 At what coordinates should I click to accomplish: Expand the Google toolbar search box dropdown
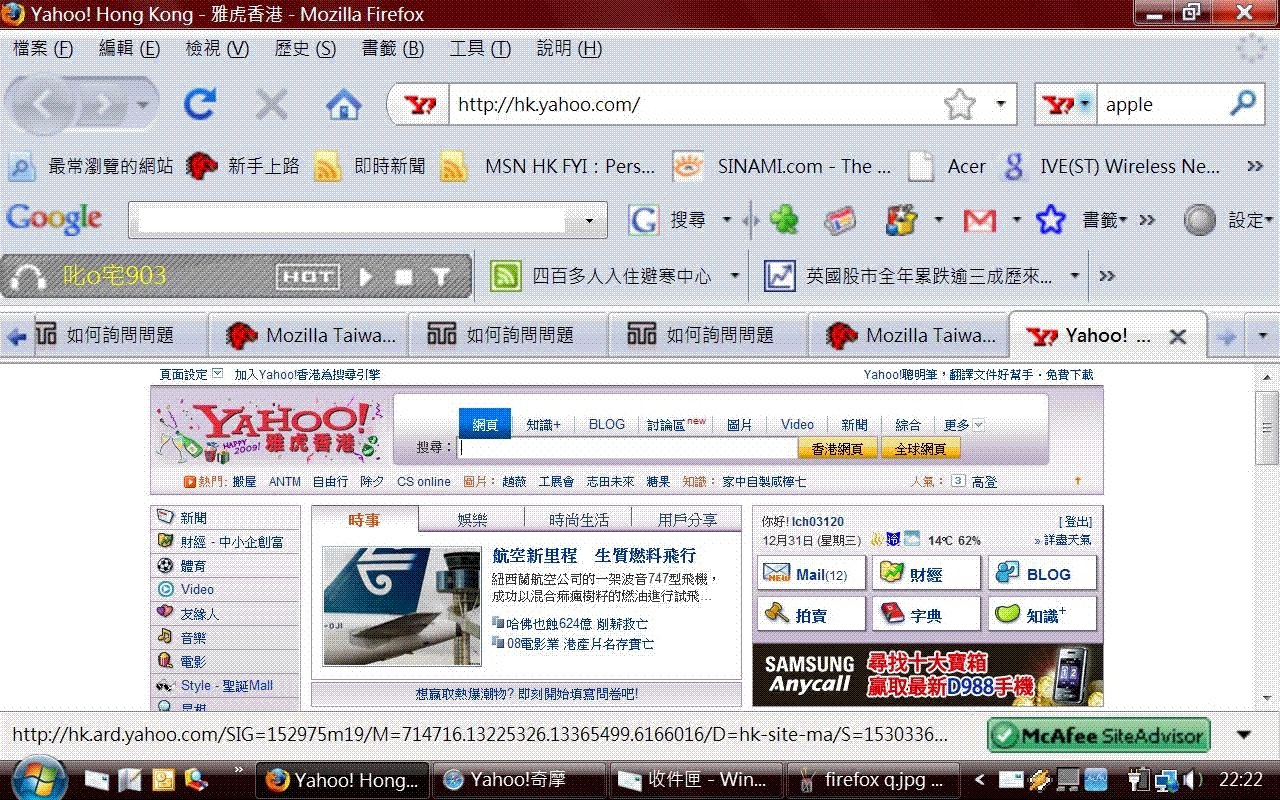tap(590, 220)
